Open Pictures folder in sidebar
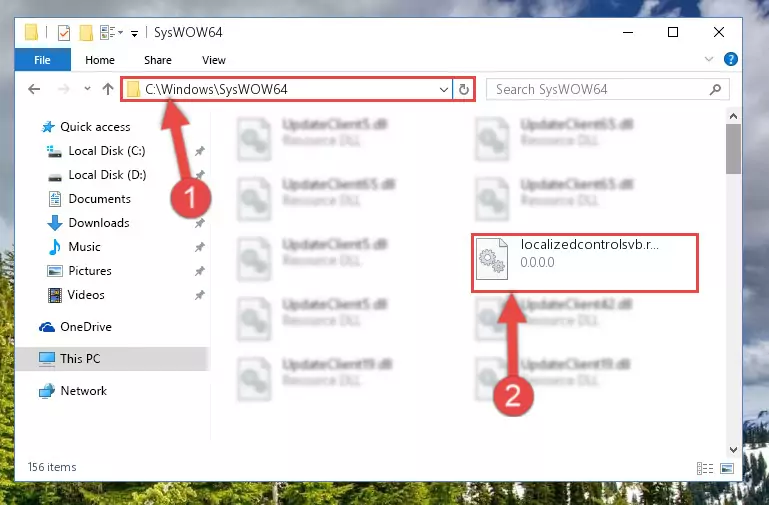This screenshot has height=505, width=769. point(90,271)
